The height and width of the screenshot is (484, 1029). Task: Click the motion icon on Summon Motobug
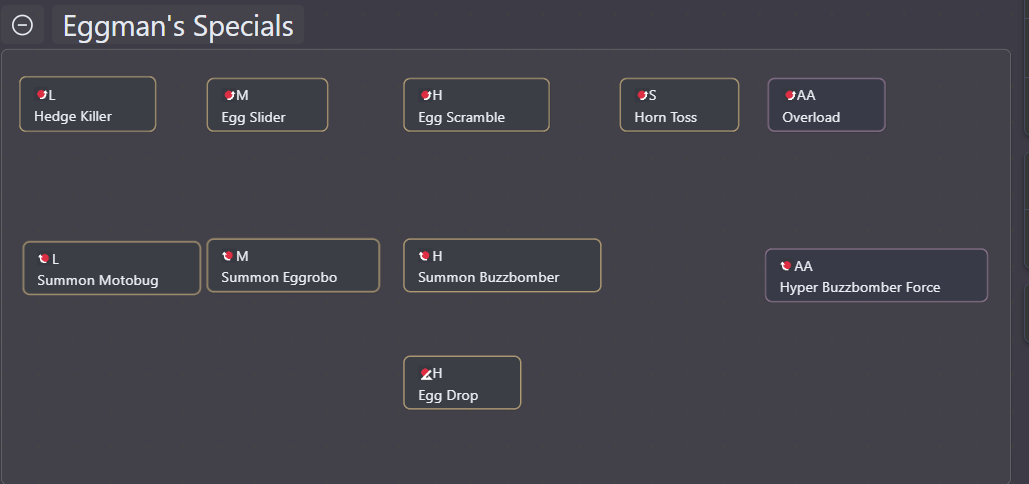(44, 259)
